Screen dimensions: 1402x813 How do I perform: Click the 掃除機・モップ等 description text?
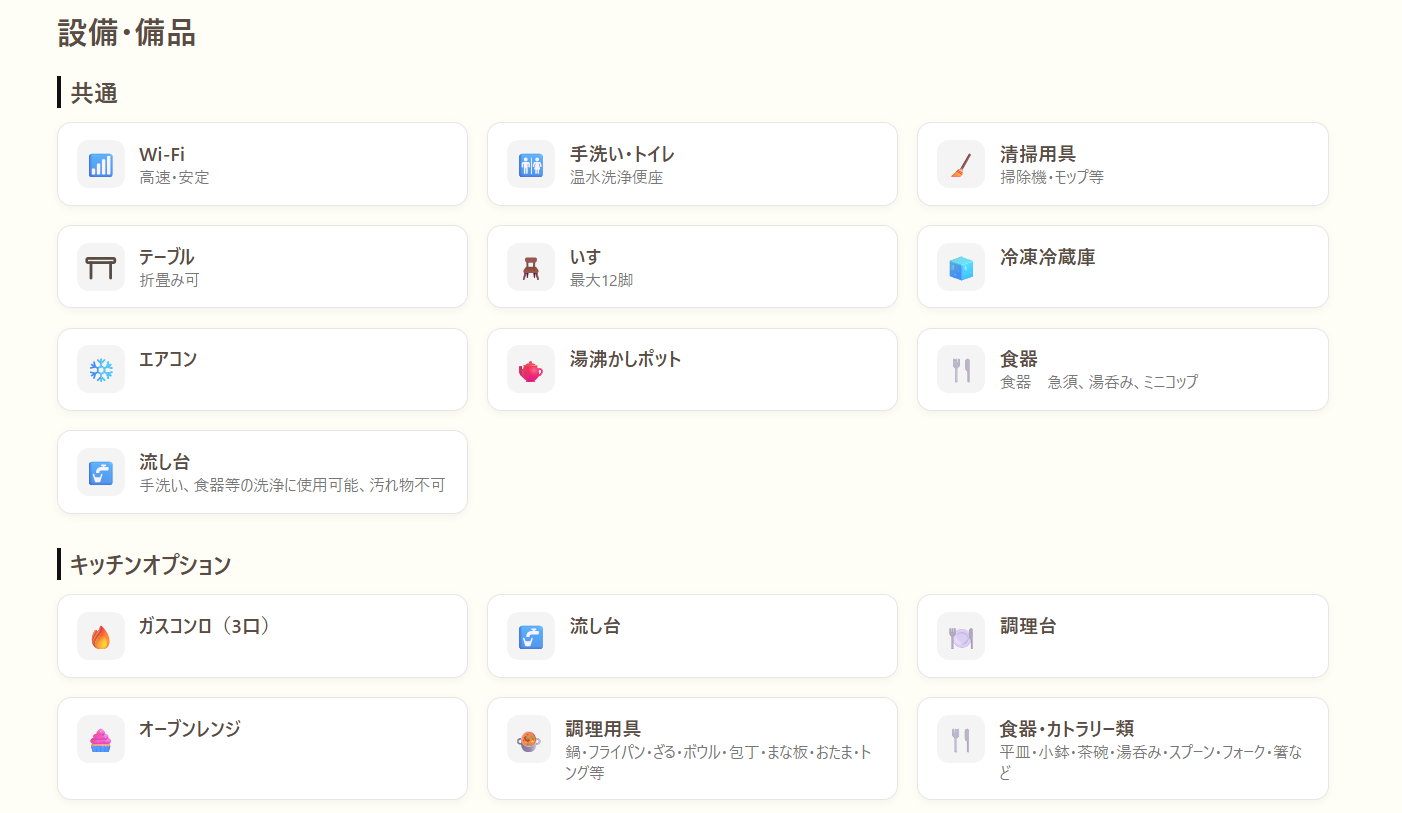coord(1052,178)
